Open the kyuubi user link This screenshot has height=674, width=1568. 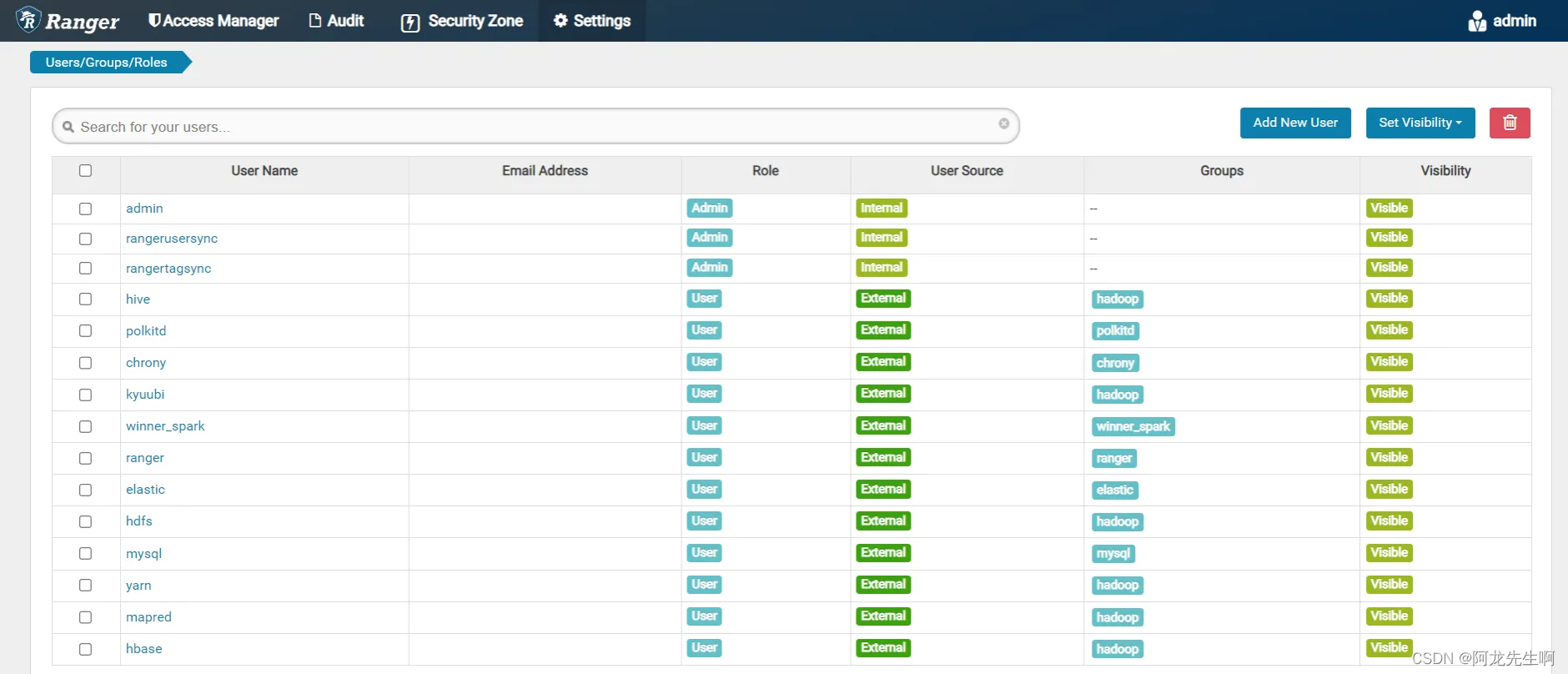point(145,395)
